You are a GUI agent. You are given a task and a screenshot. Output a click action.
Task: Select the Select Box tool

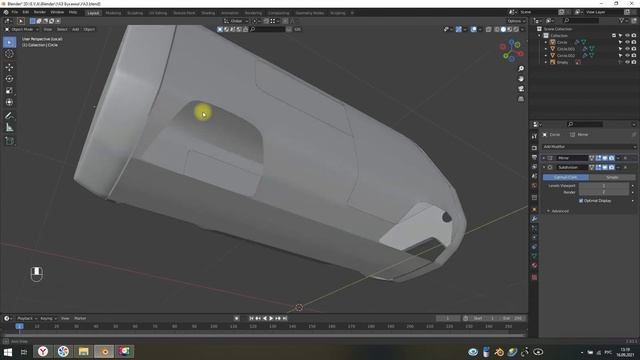coord(9,42)
